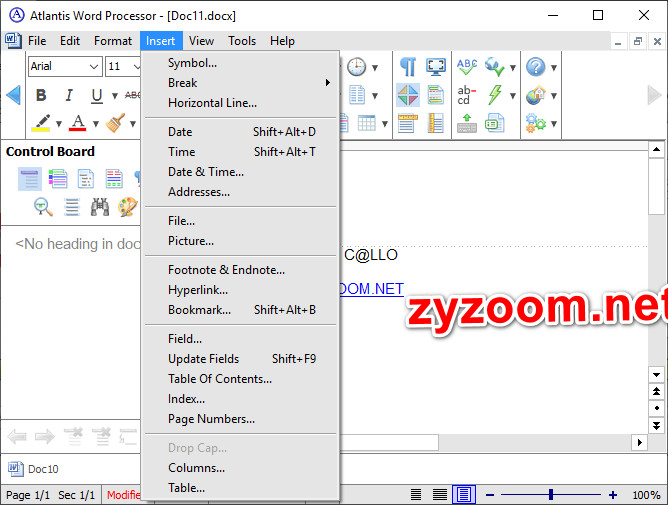Open the Tools menu
The width and height of the screenshot is (668, 505).
coord(242,41)
